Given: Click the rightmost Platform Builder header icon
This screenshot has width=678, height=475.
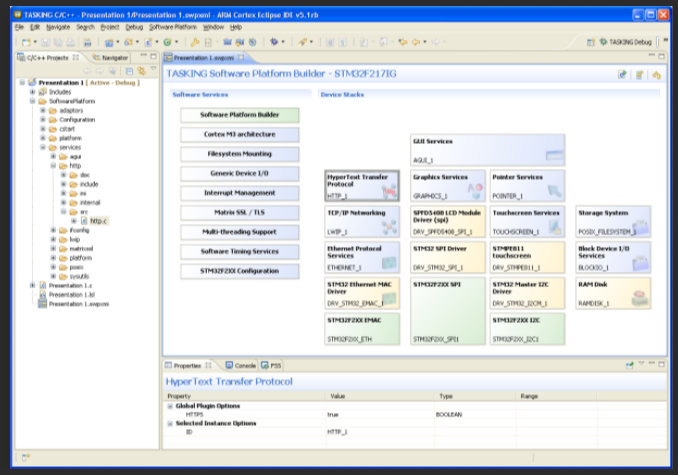Looking at the screenshot, I should pyautogui.click(x=656, y=75).
